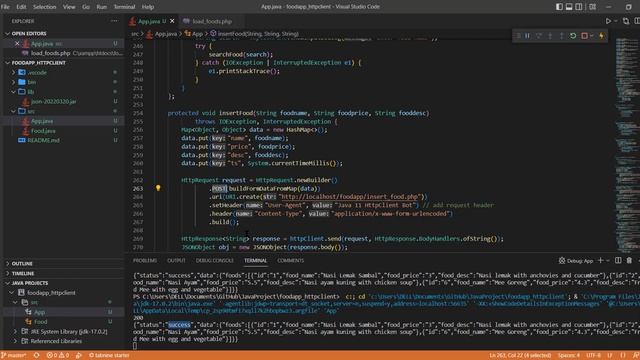Click Ln 263, Col 22 position indicator
640x360 pixels.
520,355
